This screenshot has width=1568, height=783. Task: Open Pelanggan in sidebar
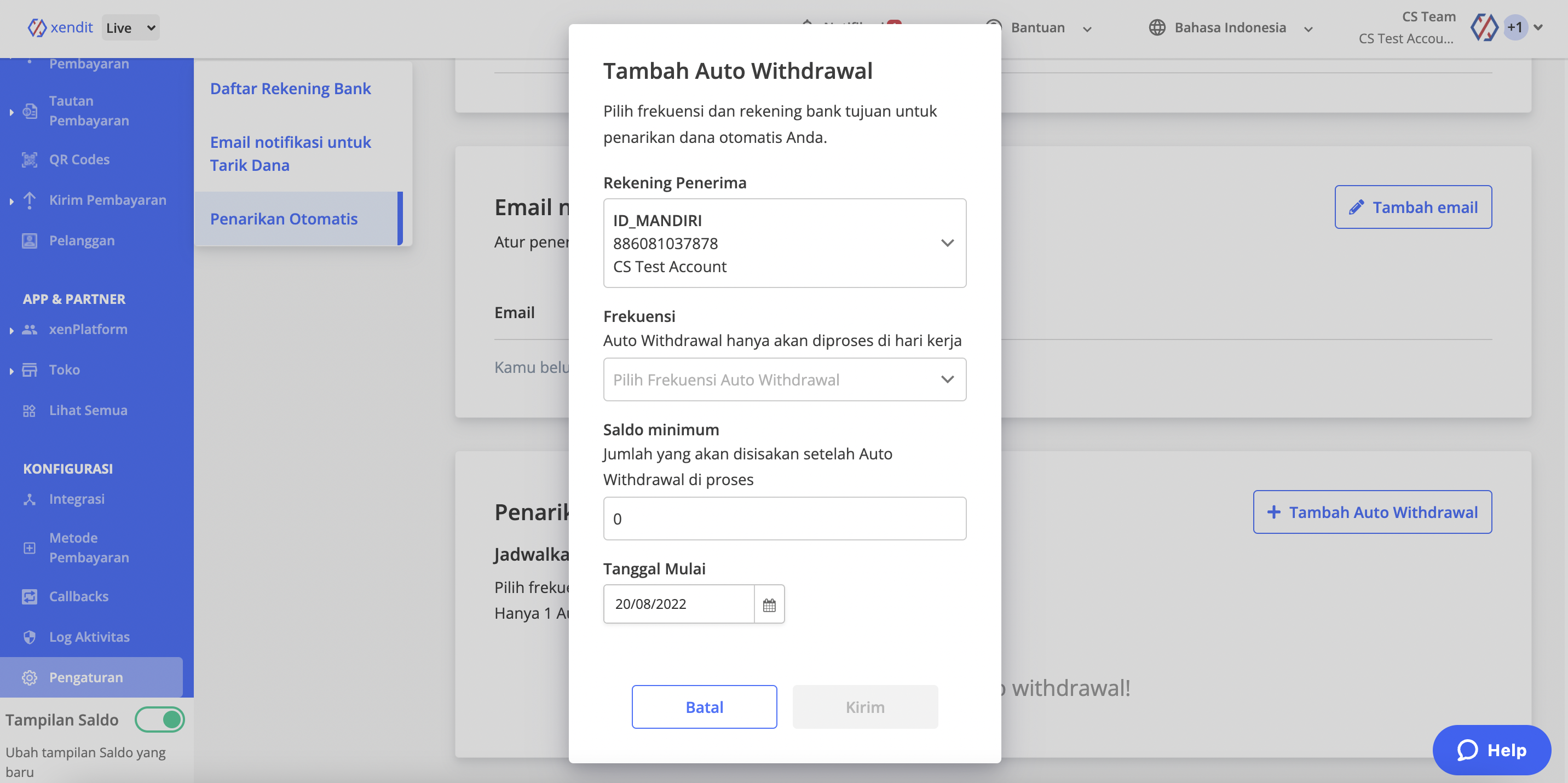[82, 240]
